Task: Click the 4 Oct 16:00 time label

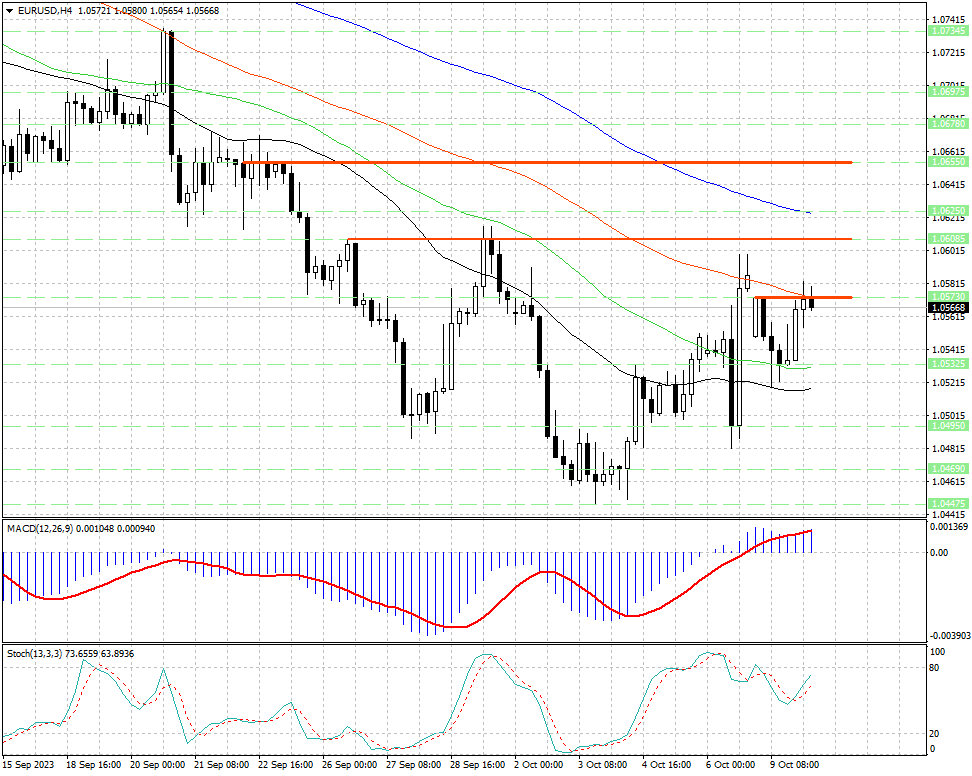Action: pyautogui.click(x=666, y=764)
